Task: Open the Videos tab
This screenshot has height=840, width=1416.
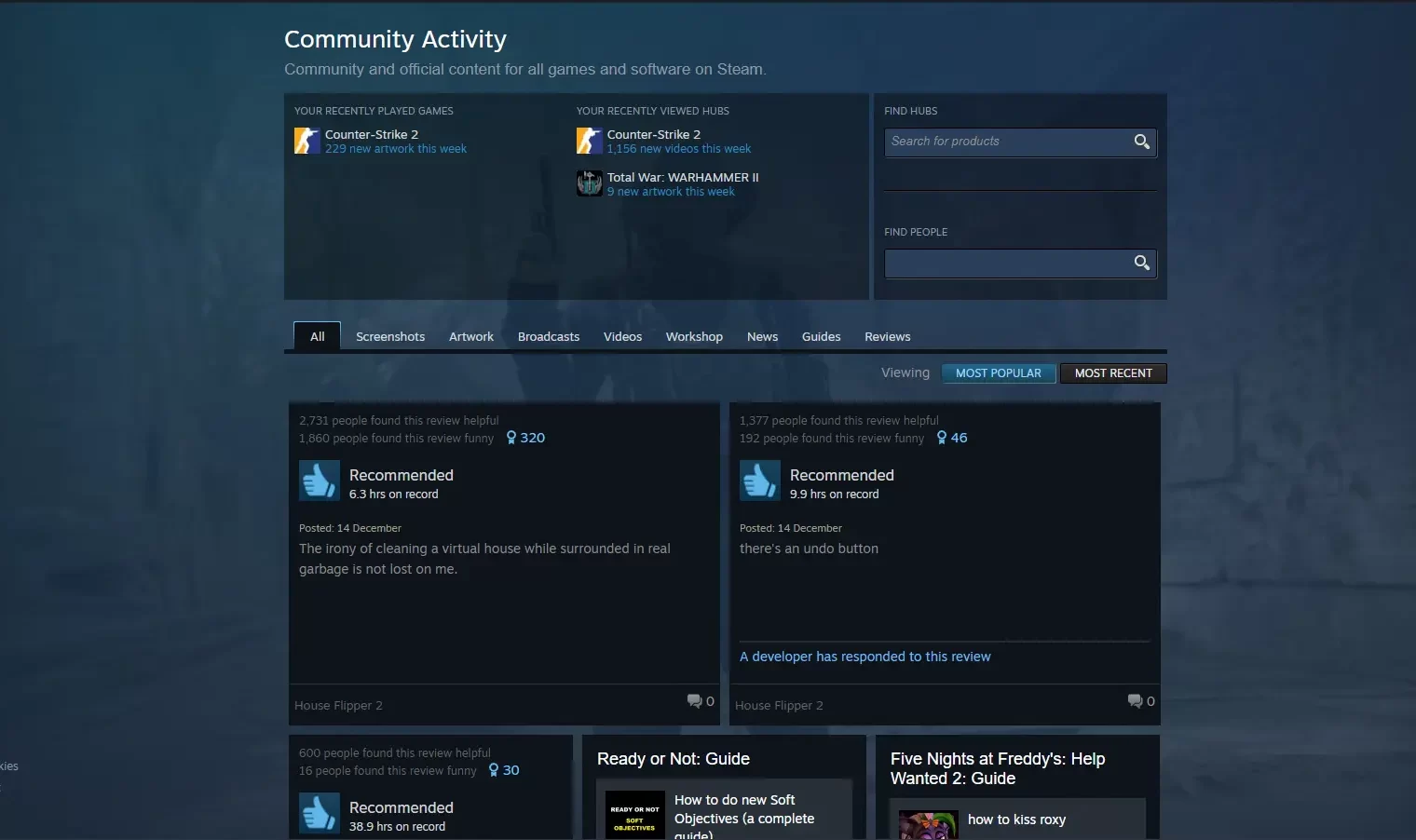Action: pos(622,336)
